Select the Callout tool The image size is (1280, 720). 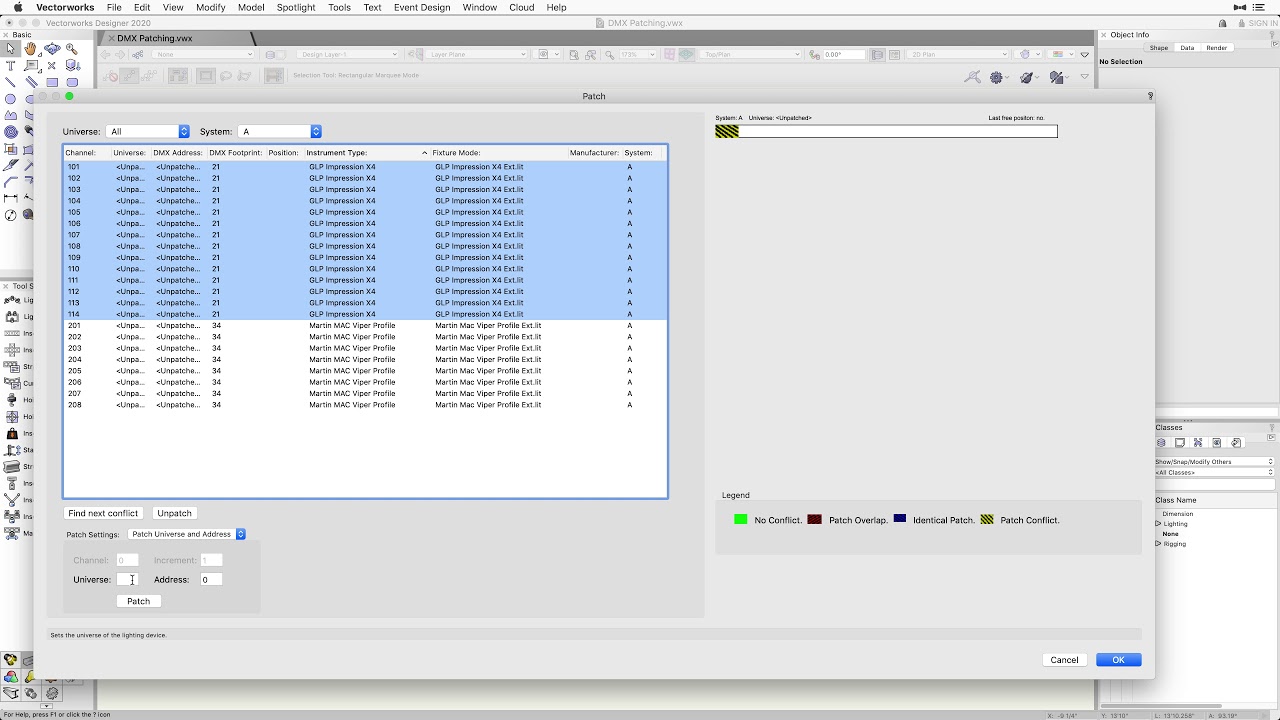coord(31,65)
